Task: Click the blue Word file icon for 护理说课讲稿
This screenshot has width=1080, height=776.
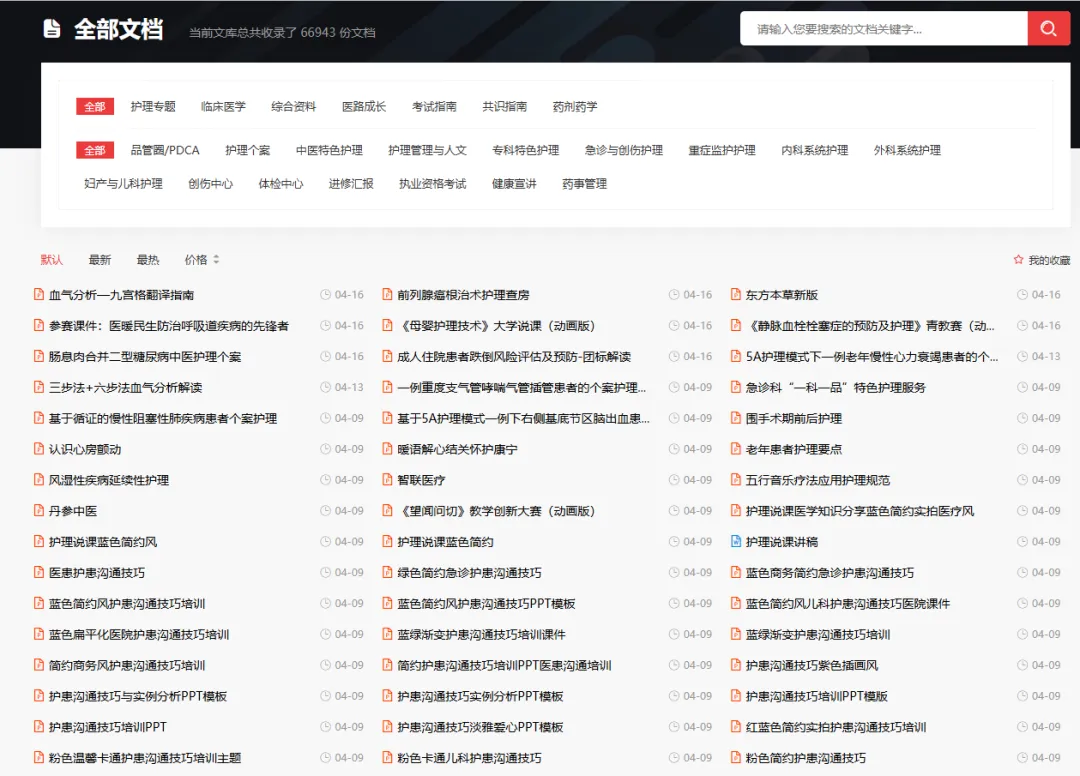Action: tap(736, 542)
